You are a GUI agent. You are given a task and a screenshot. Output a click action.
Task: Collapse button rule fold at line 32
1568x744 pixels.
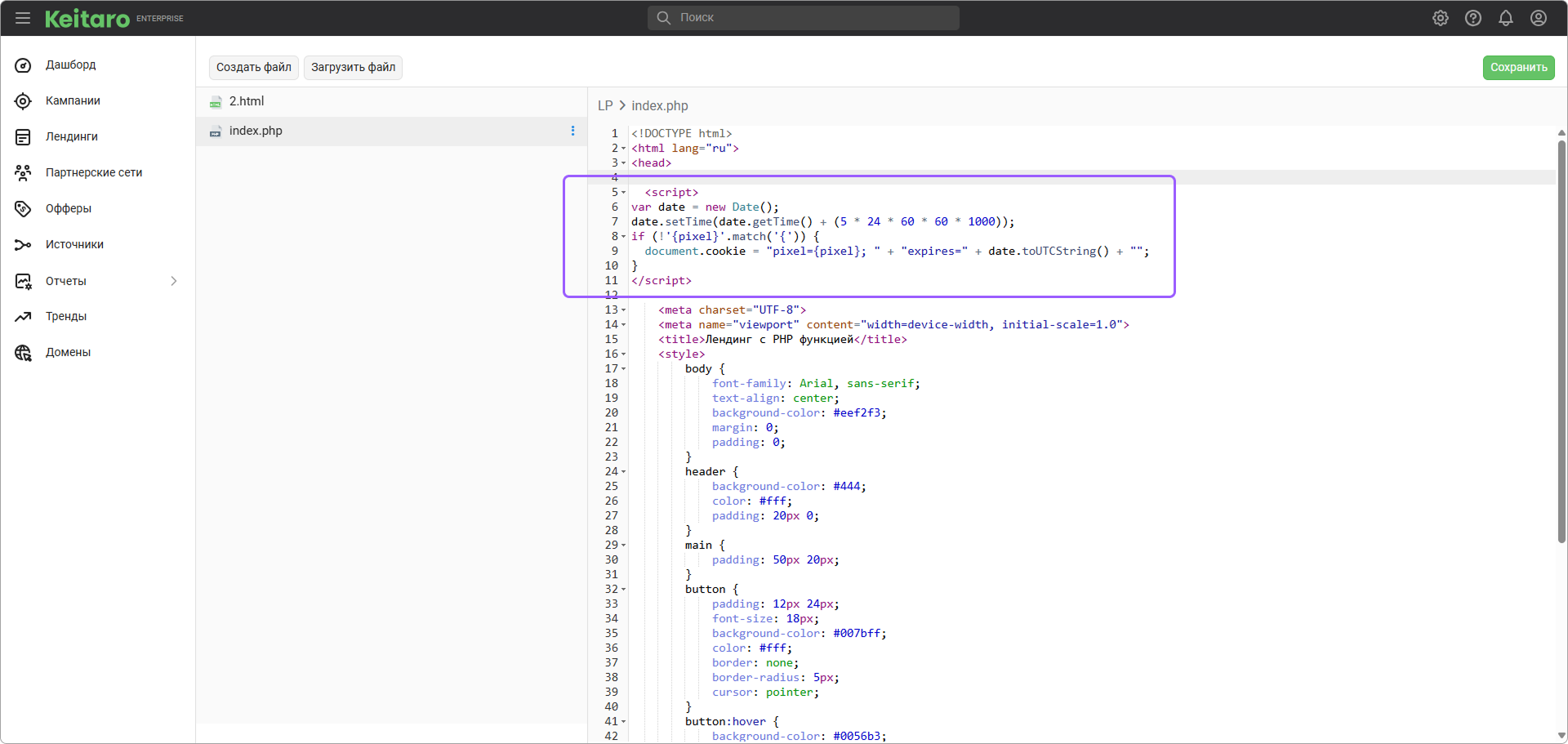click(x=624, y=590)
